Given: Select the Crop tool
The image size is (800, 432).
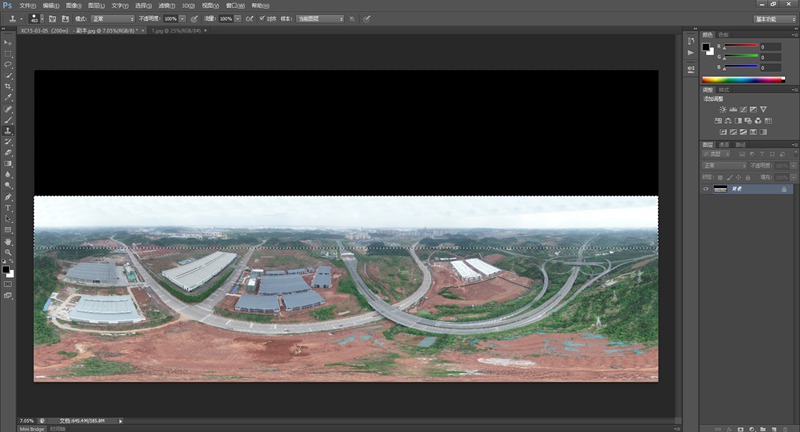Looking at the screenshot, I should click(x=8, y=86).
